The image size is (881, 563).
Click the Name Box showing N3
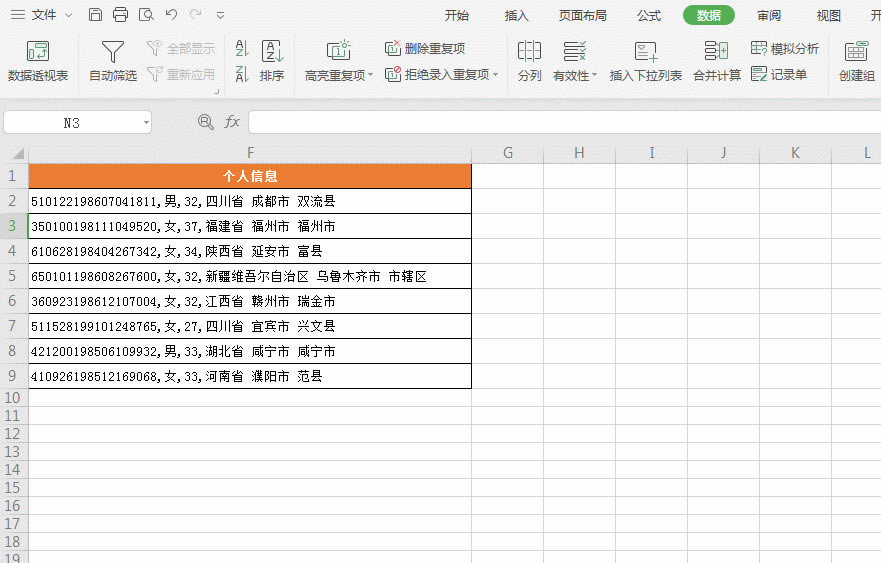(x=71, y=122)
